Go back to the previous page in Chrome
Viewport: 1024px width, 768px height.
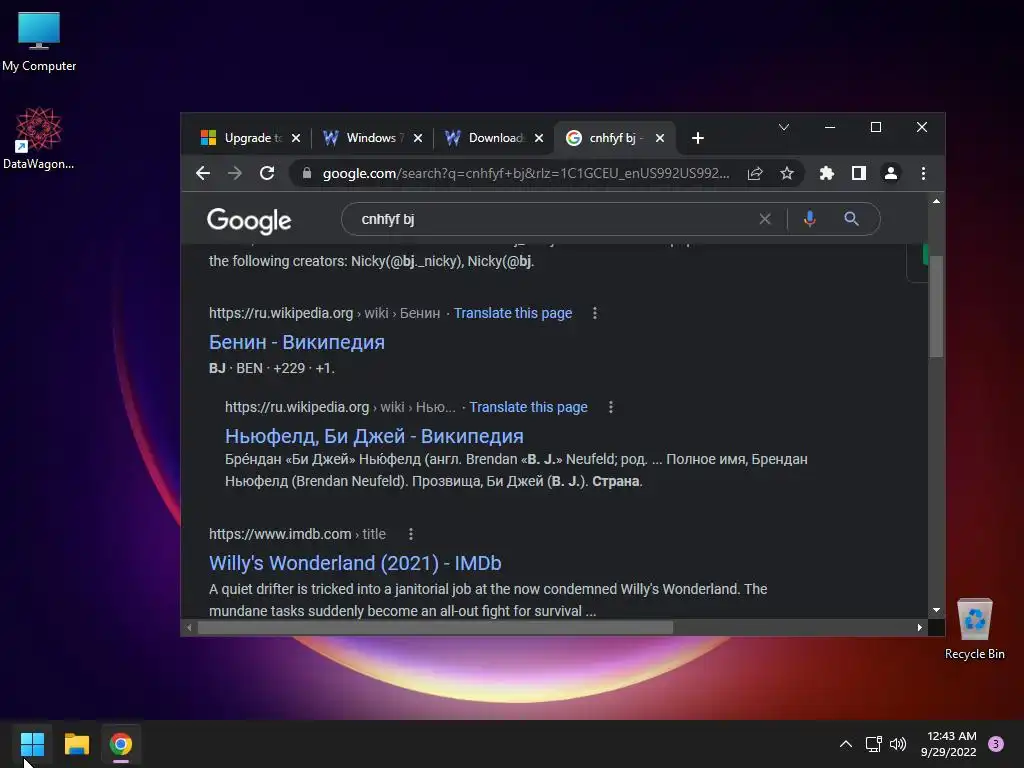(x=203, y=173)
